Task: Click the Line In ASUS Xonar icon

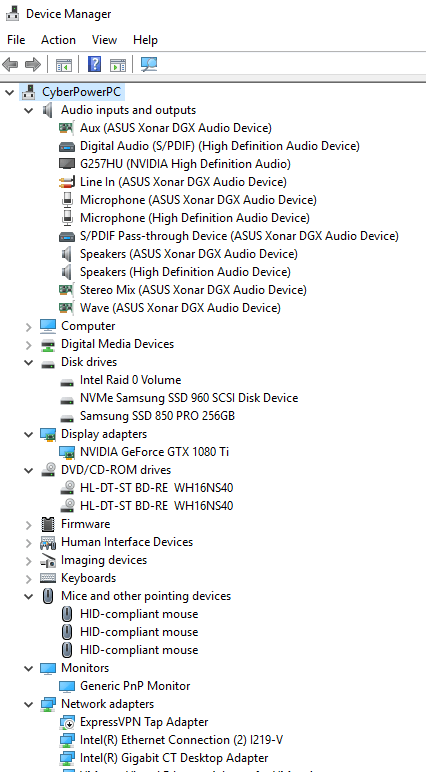Action: [x=66, y=182]
